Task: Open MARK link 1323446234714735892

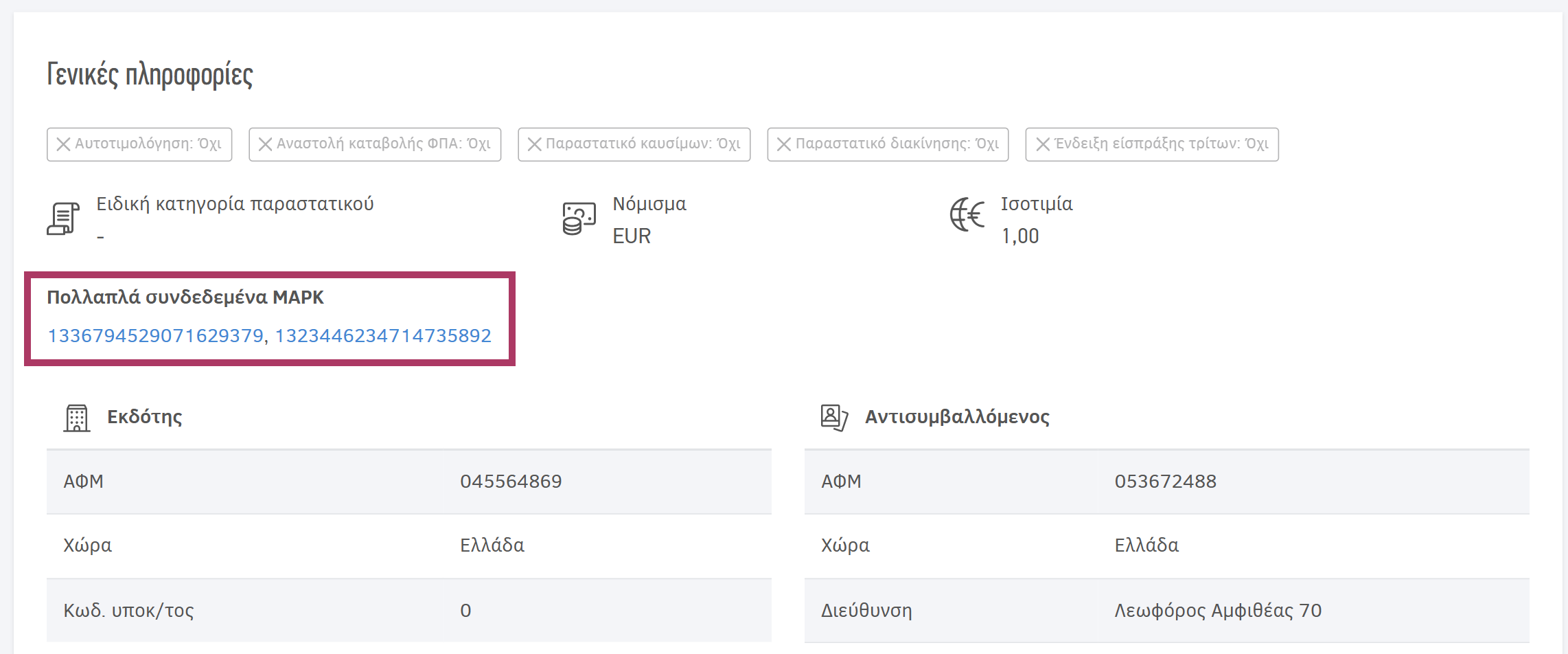Action: click(x=383, y=336)
